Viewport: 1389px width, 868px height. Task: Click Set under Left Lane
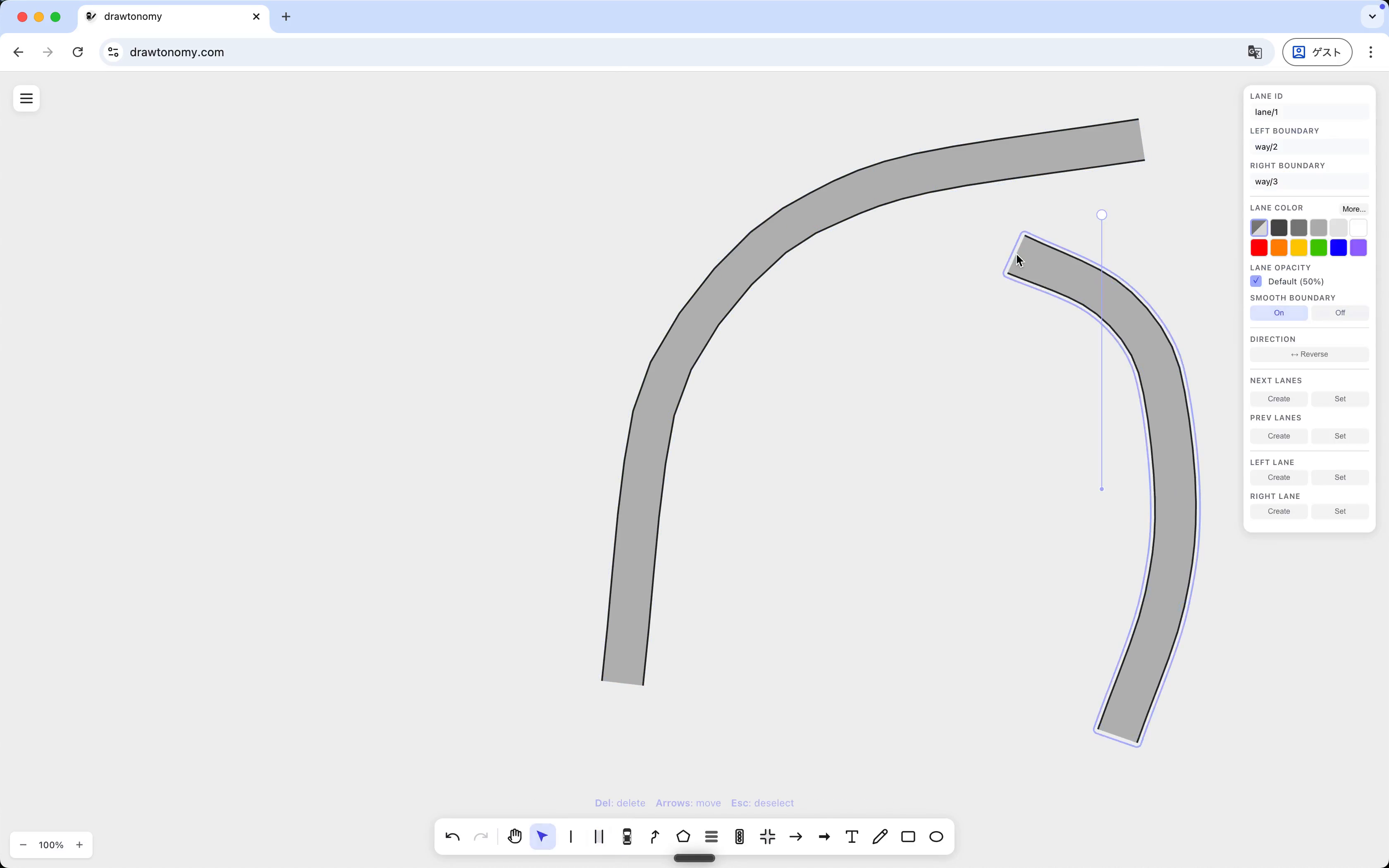pos(1340,478)
